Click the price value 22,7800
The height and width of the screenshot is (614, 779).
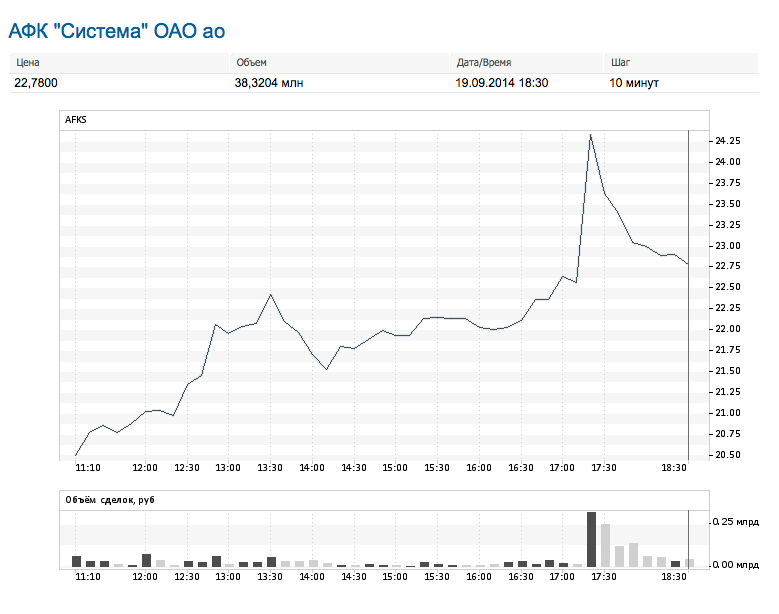[36, 82]
